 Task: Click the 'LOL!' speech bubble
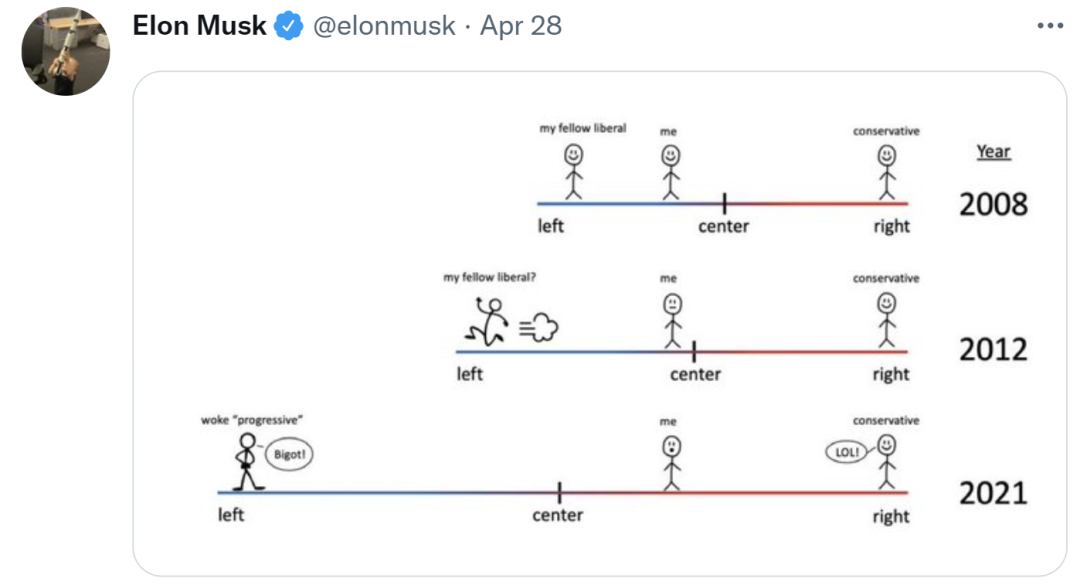click(844, 452)
